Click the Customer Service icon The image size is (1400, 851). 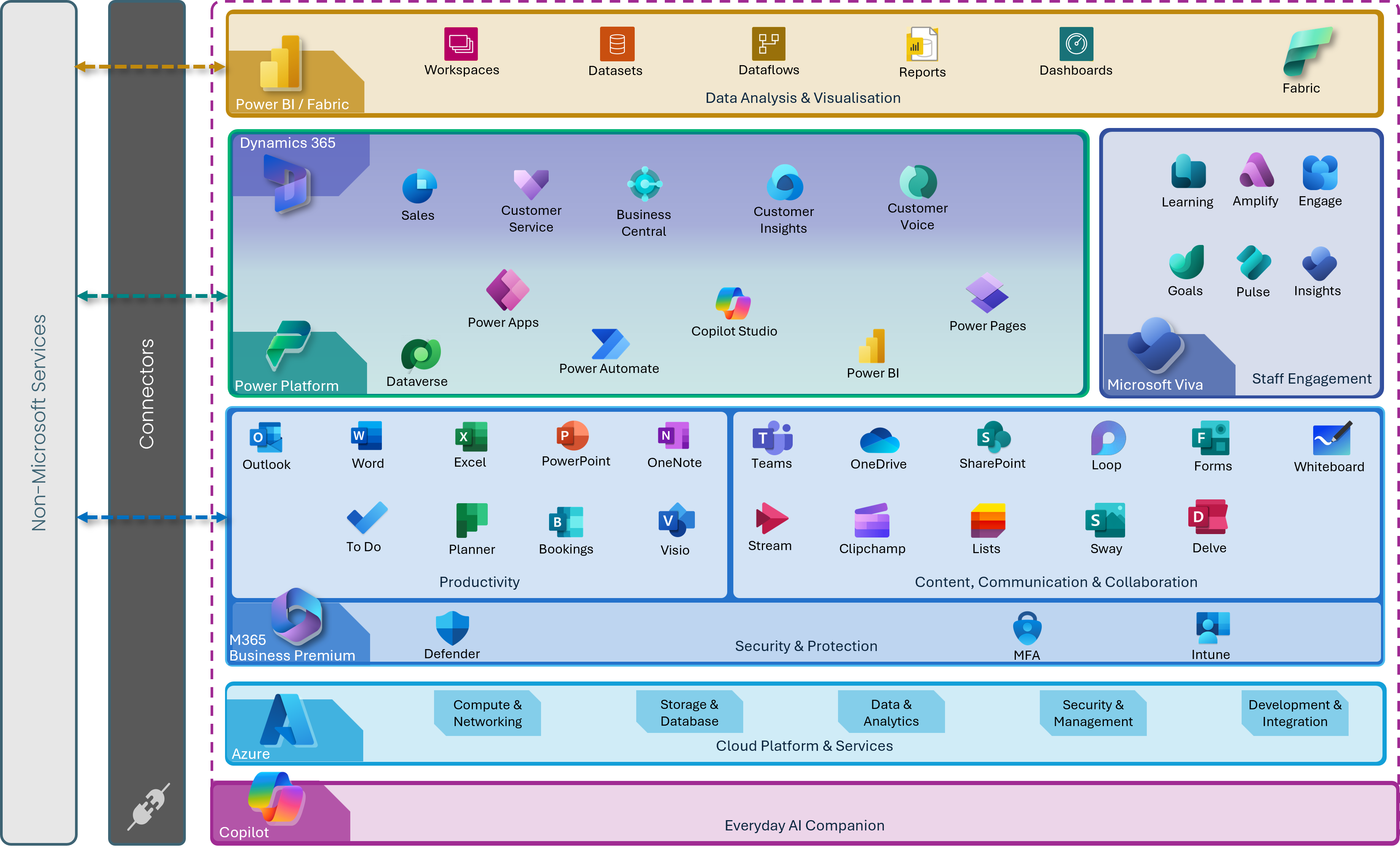coord(531,184)
